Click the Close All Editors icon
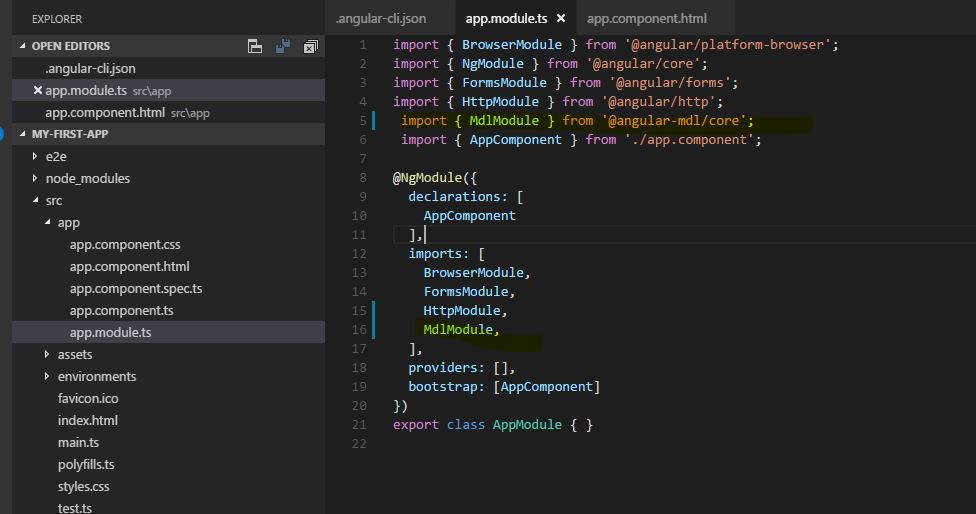The height and width of the screenshot is (514, 976). [310, 46]
